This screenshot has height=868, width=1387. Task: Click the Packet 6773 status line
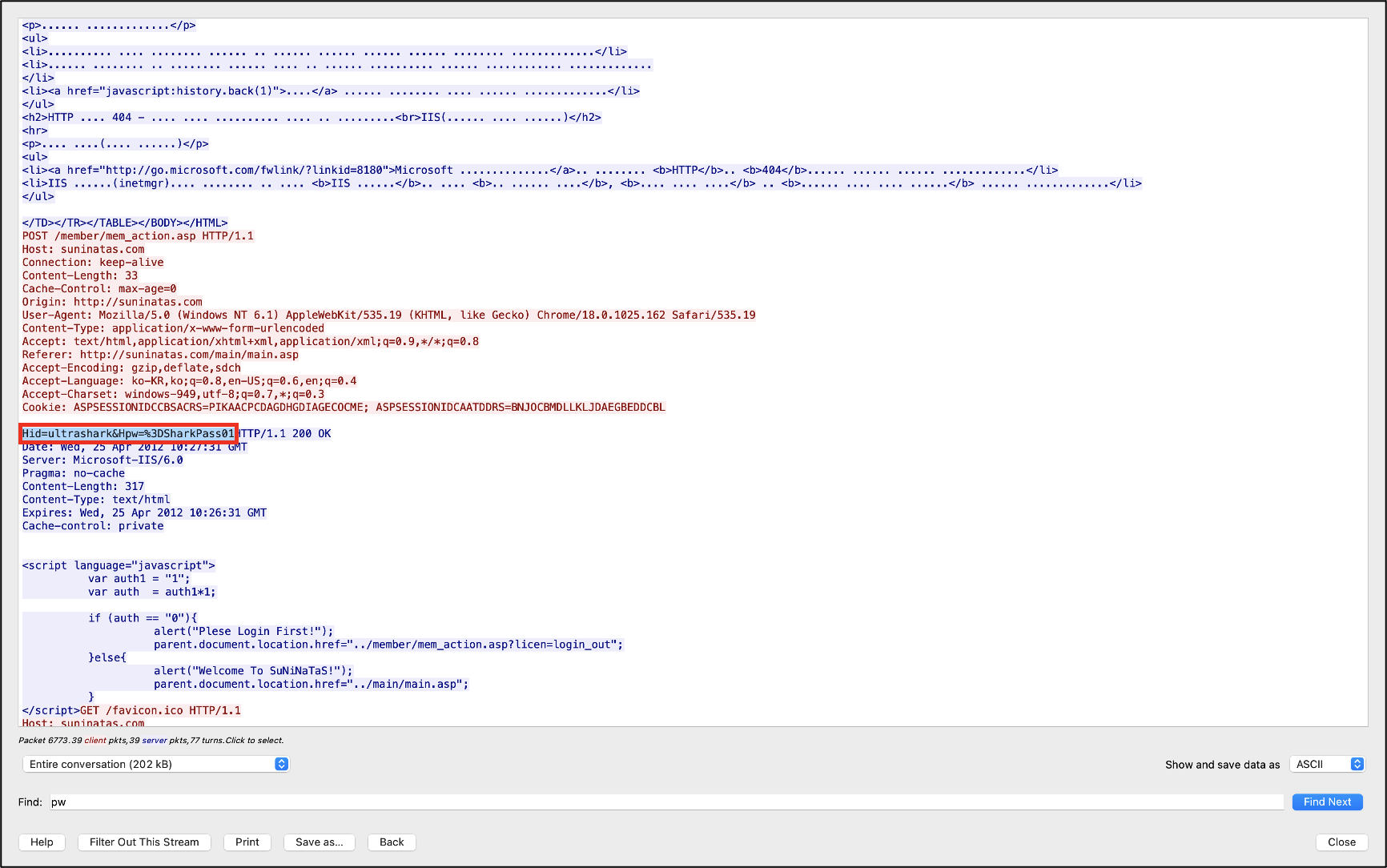tap(151, 740)
